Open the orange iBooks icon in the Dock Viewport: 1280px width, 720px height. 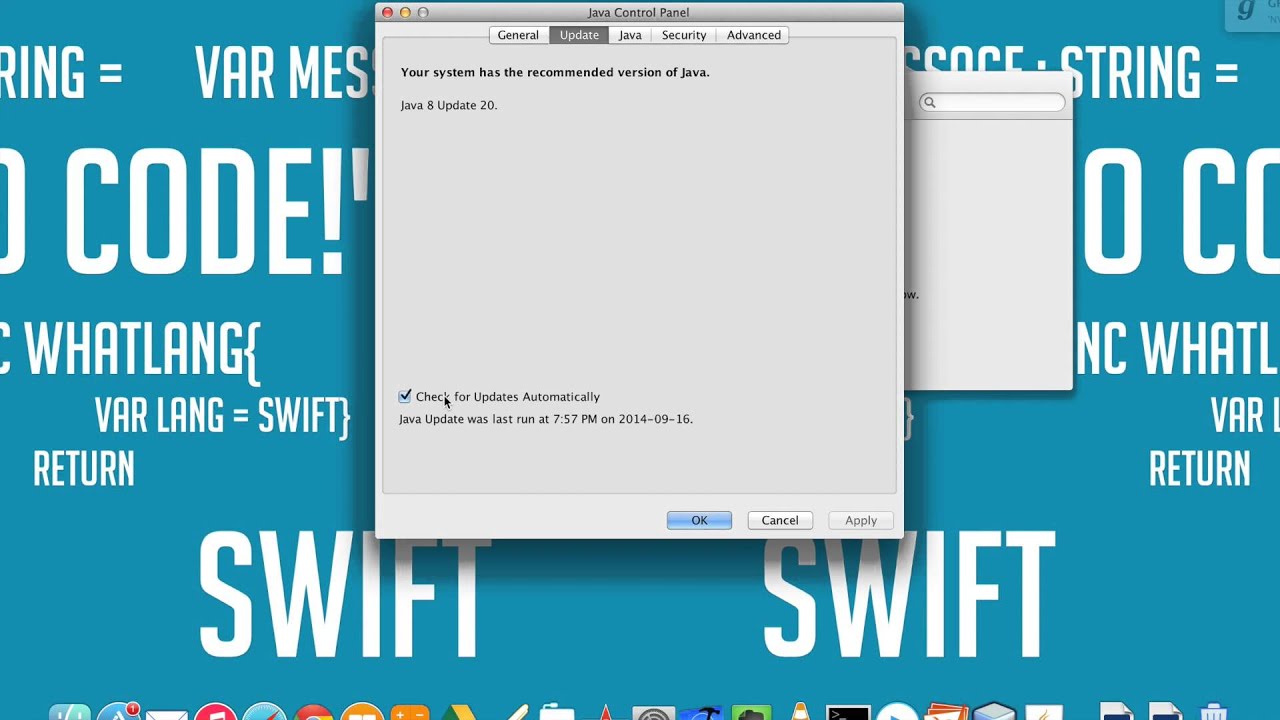pos(362,712)
